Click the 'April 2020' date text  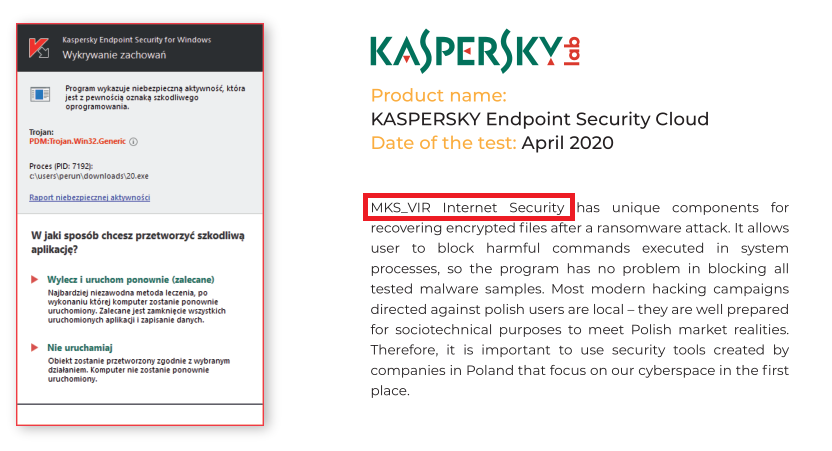pos(567,143)
